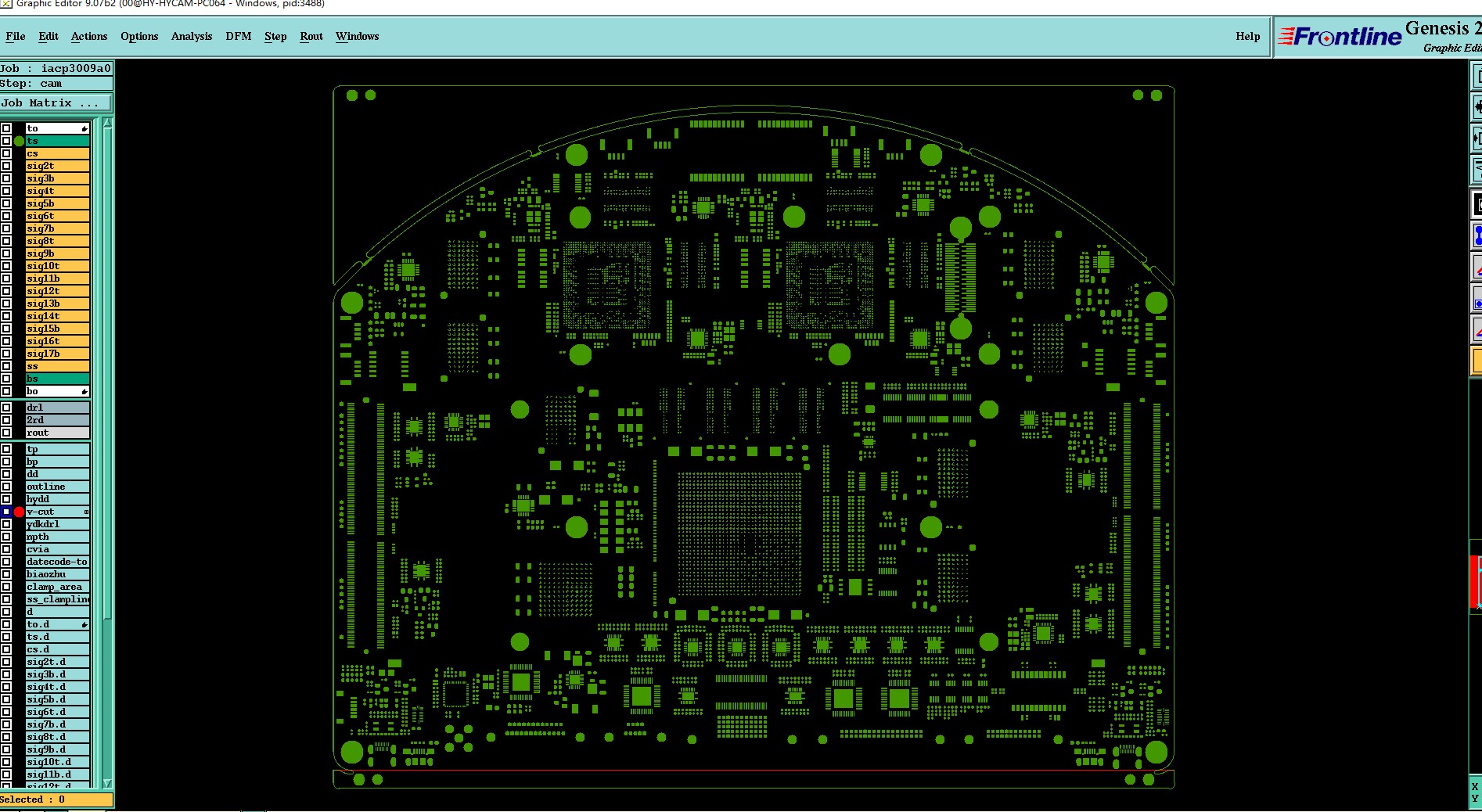Select the 'ss' layer name
The width and height of the screenshot is (1482, 812).
pos(57,366)
